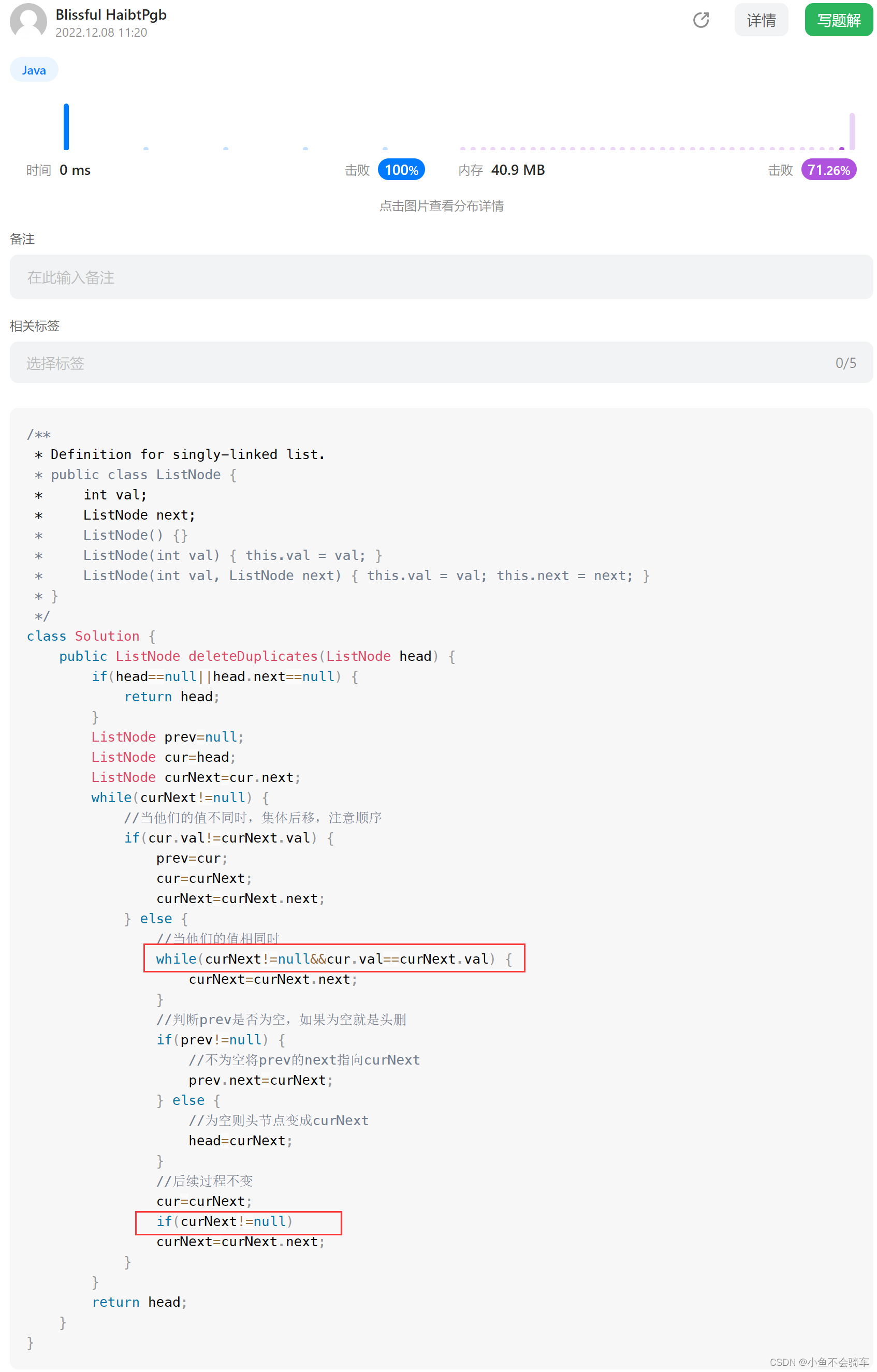Click the 71.26% memory beats badge
This screenshot has width=877, height=1372.
[x=828, y=170]
